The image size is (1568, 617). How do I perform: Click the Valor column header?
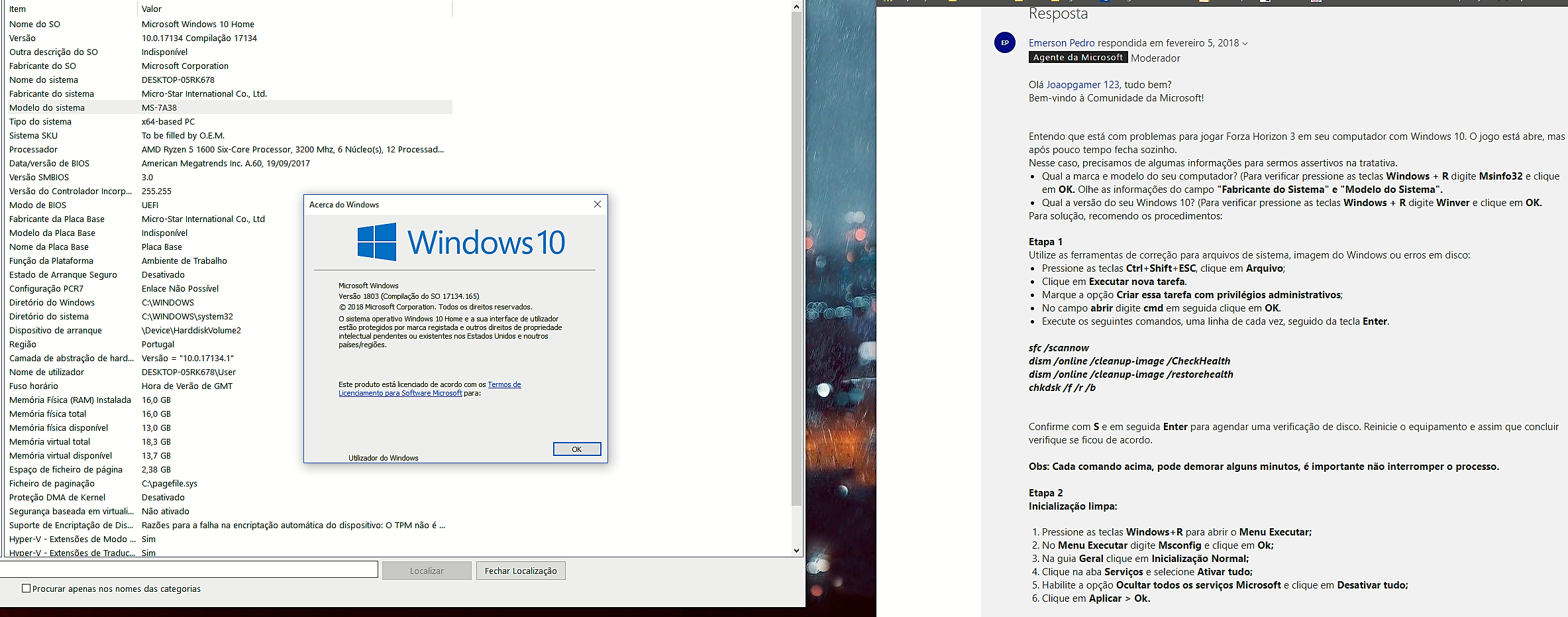(x=295, y=9)
